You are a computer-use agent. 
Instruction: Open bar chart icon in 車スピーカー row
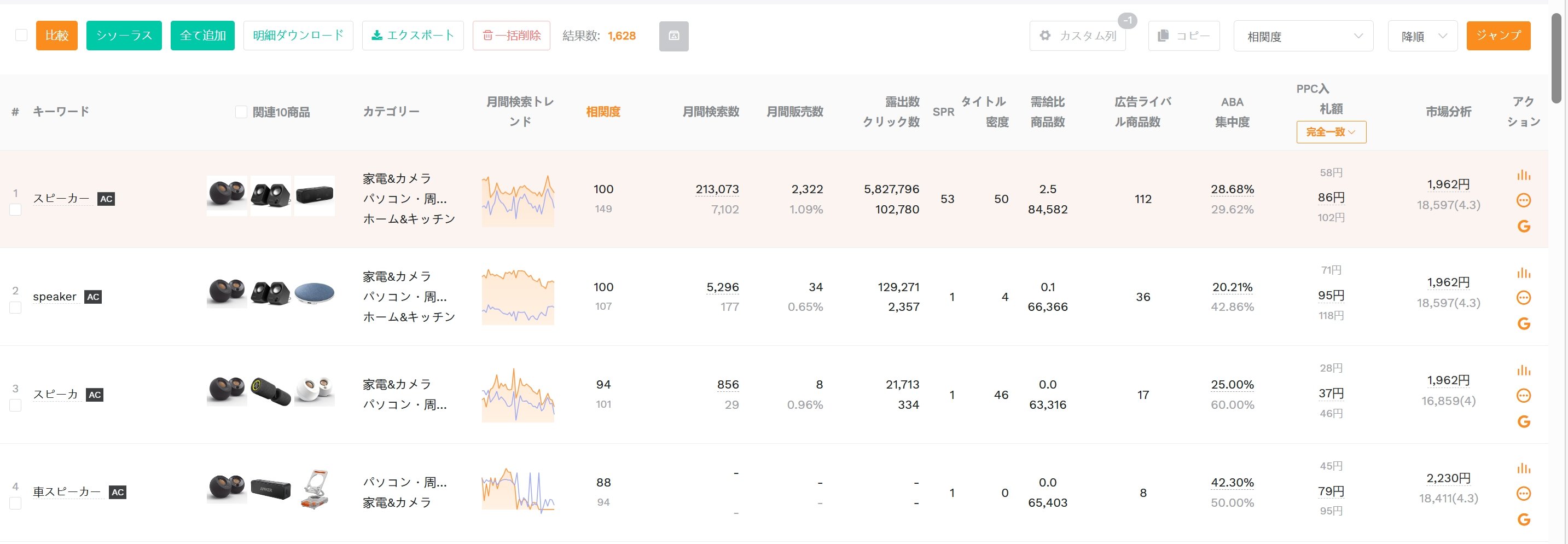click(1524, 468)
